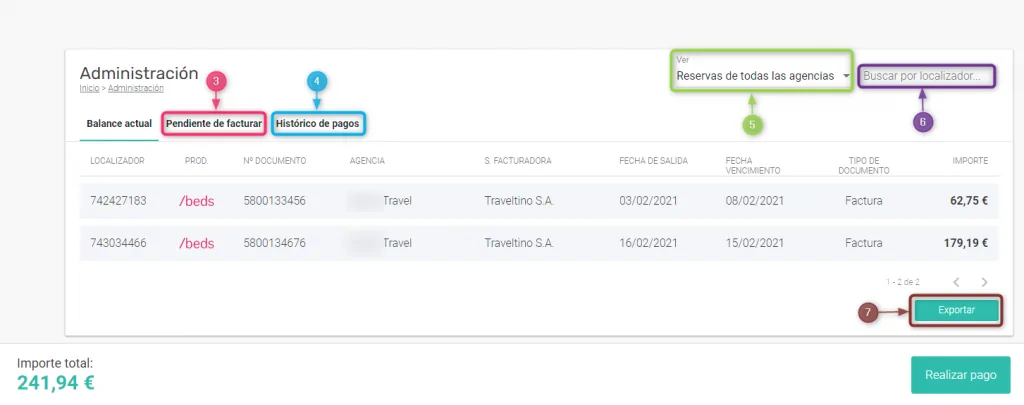1024x405 pixels.
Task: Click the Realizar pago button
Action: tap(960, 375)
